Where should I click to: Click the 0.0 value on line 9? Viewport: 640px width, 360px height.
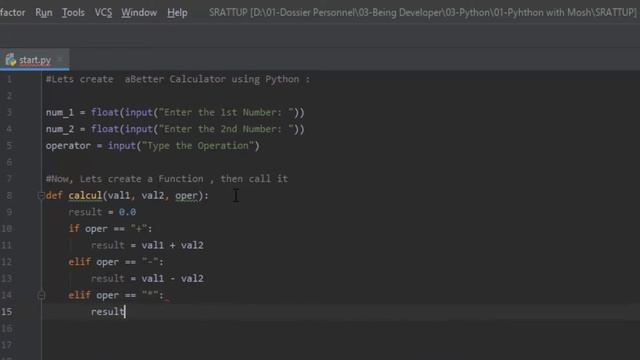(127, 212)
